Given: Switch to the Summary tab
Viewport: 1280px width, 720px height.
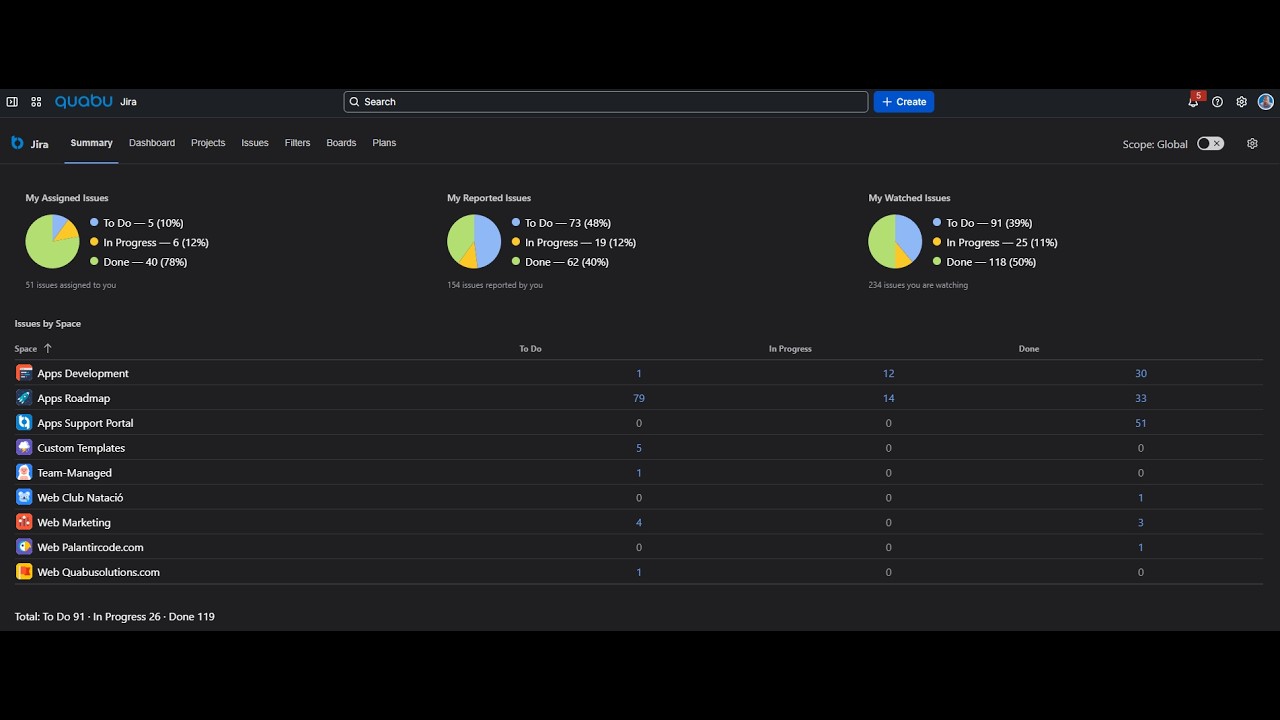Looking at the screenshot, I should [x=91, y=143].
